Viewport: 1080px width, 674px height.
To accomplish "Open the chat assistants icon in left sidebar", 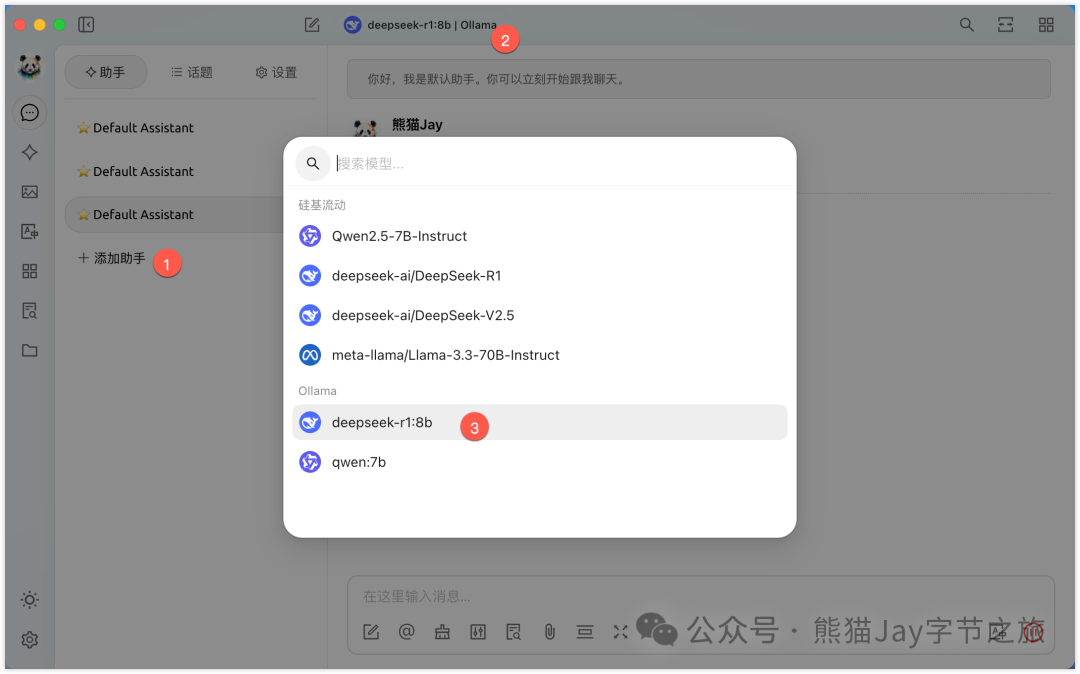I will click(x=30, y=112).
